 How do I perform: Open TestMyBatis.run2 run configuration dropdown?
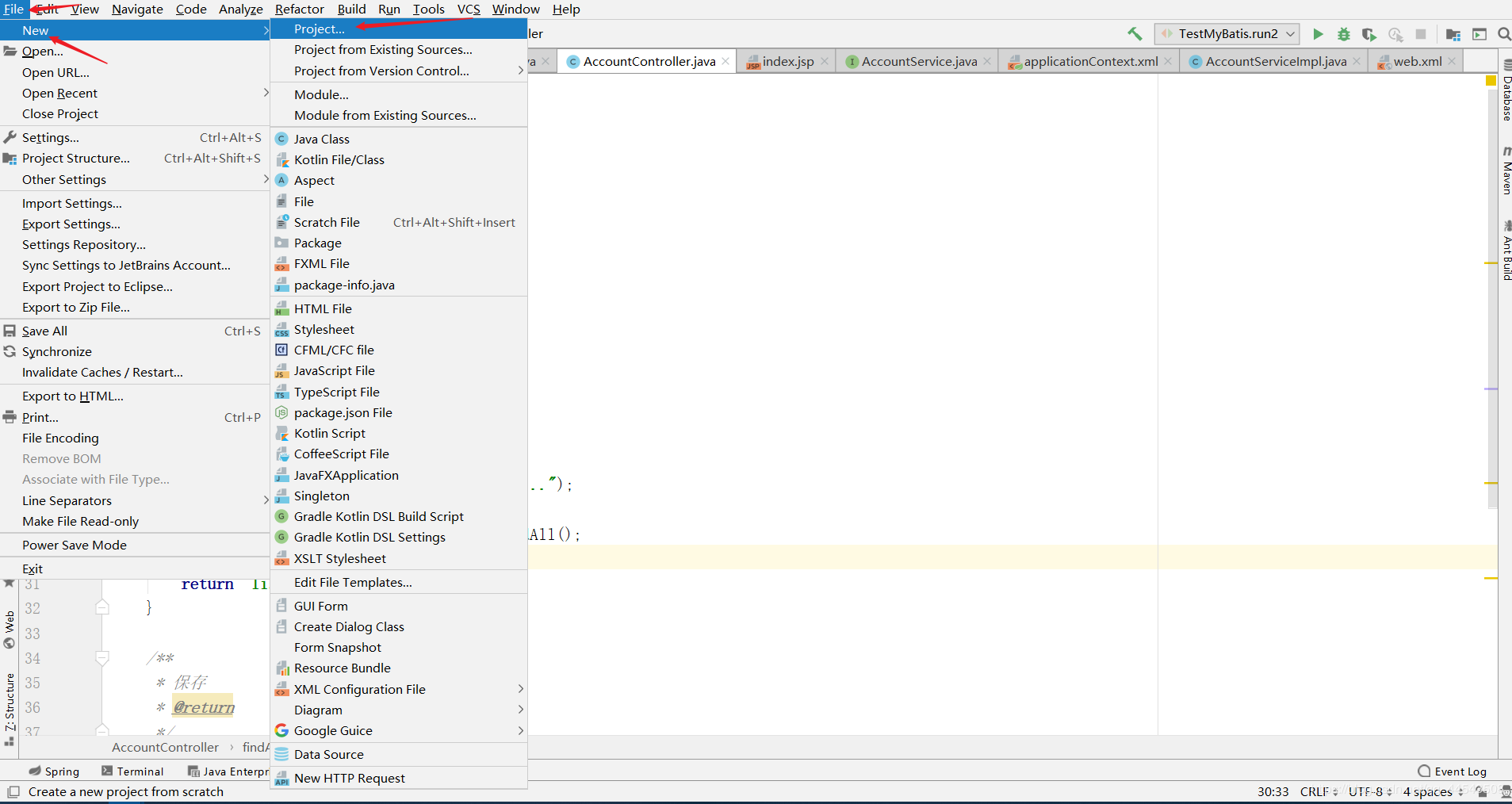1227,34
